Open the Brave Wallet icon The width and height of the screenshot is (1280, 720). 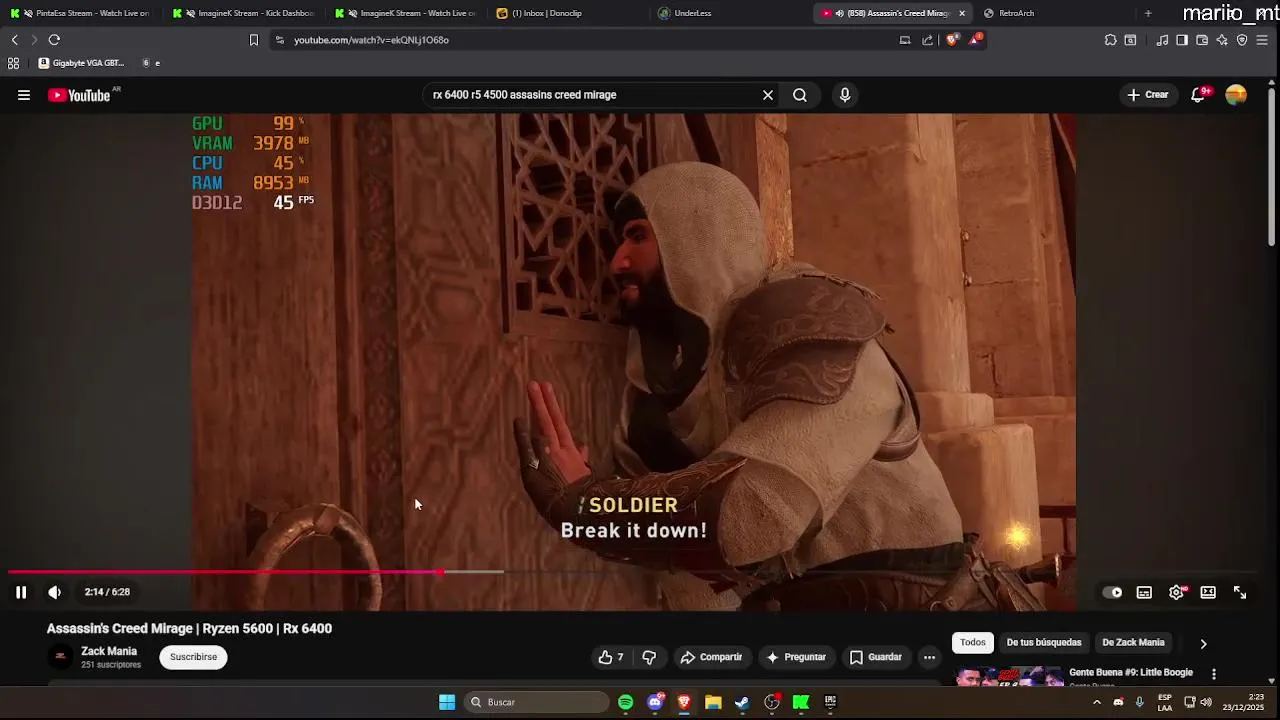[1202, 40]
